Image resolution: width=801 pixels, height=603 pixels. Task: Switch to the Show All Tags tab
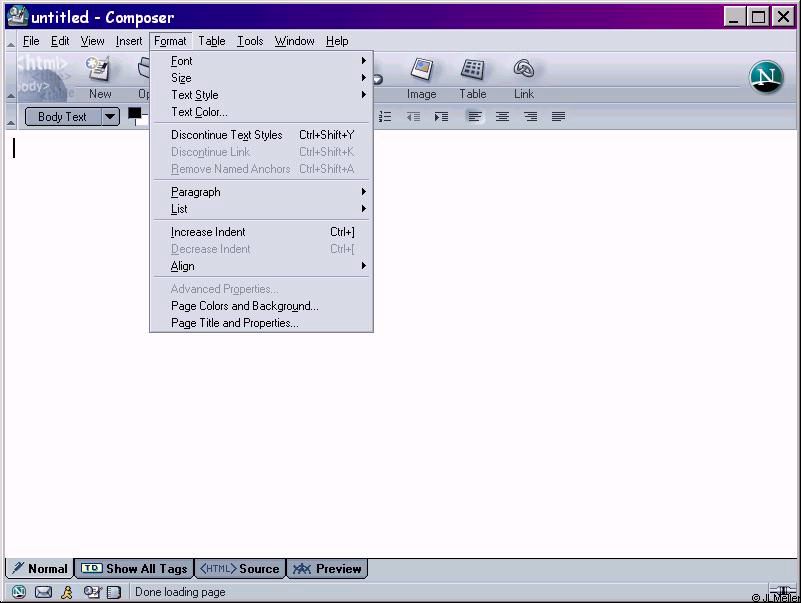[x=134, y=568]
